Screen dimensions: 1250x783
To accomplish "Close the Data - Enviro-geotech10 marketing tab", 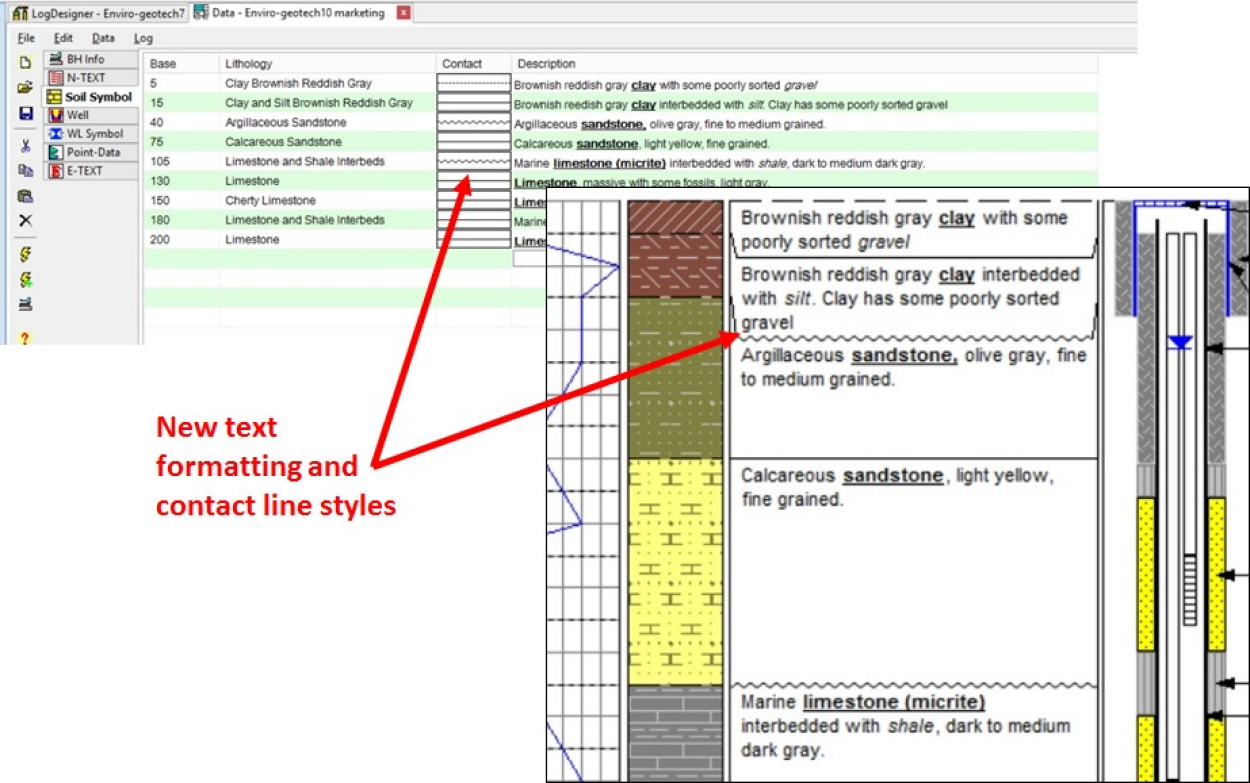I will pyautogui.click(x=403, y=13).
